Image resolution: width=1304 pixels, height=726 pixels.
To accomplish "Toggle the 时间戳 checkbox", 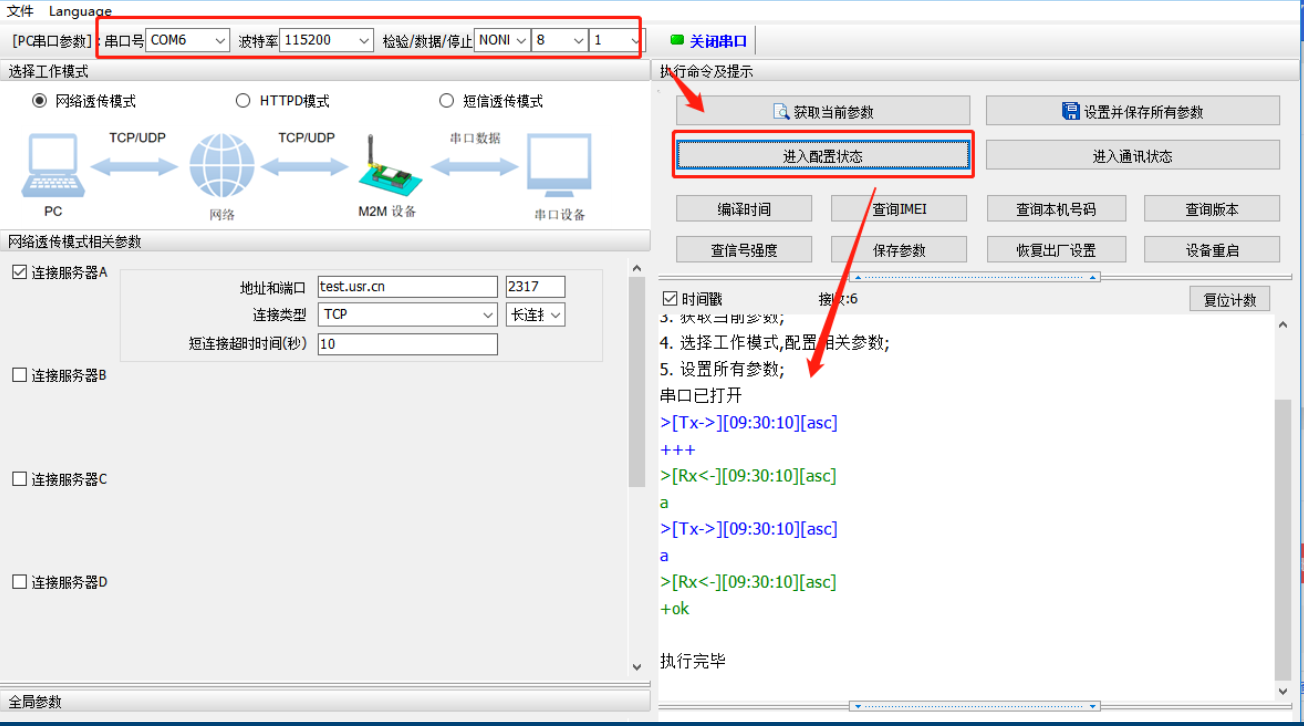I will (670, 299).
